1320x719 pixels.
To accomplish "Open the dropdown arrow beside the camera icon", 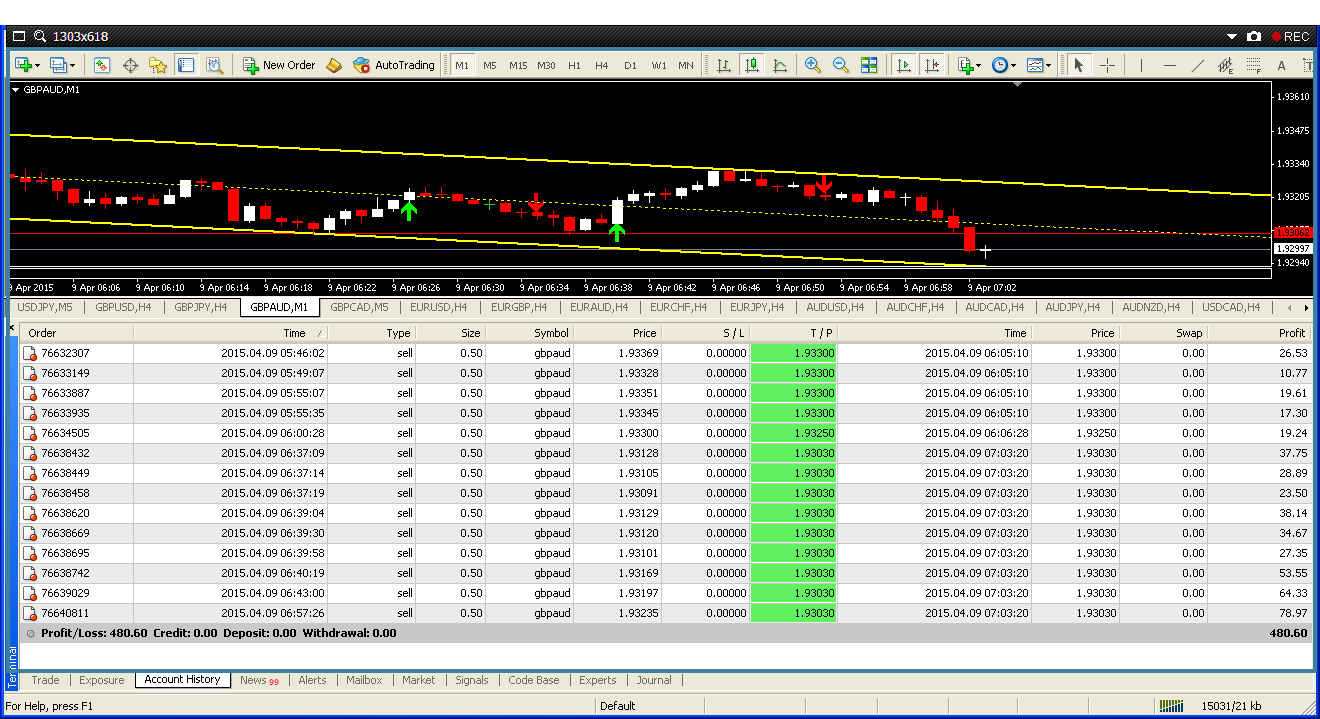I will pyautogui.click(x=1232, y=37).
